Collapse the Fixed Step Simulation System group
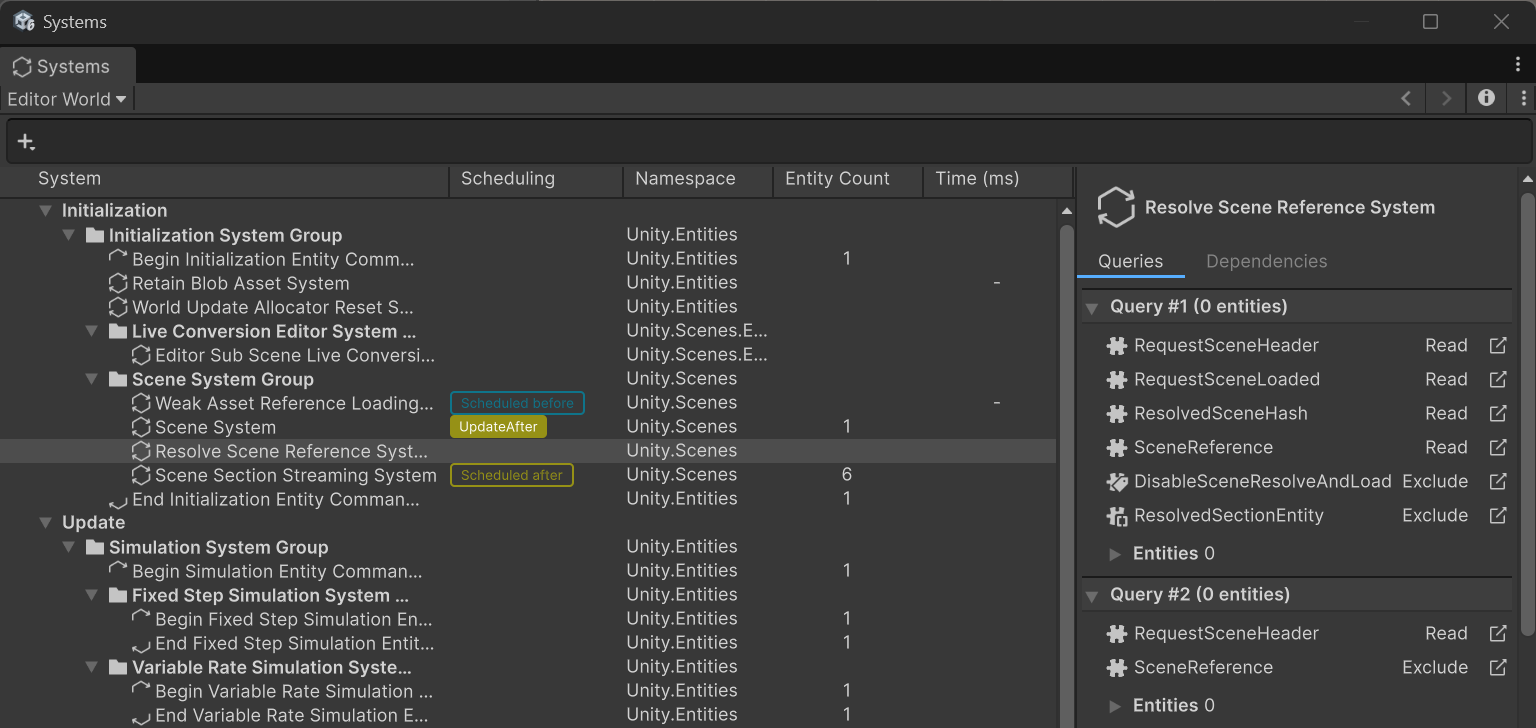 point(92,595)
